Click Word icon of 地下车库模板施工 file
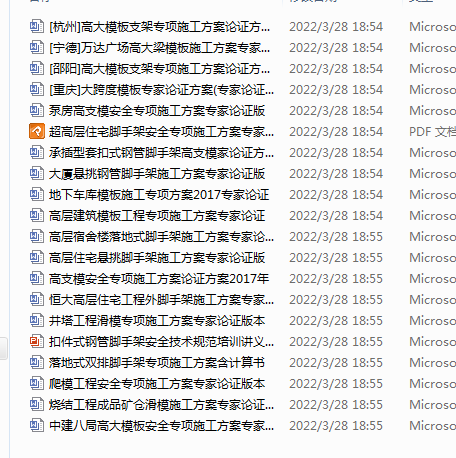Image resolution: width=456 pixels, height=458 pixels. point(37,194)
